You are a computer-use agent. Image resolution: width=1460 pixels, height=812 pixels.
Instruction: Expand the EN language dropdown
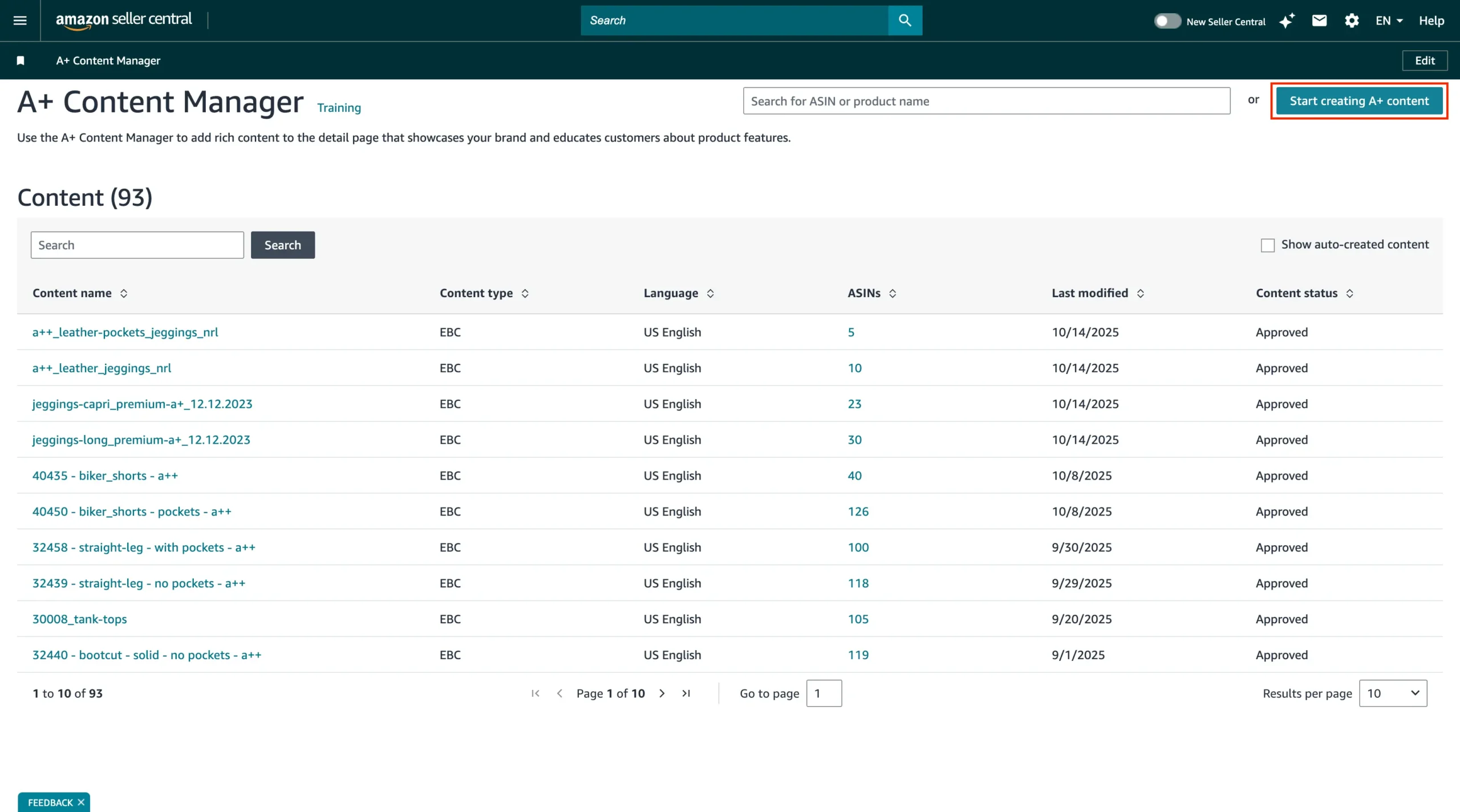pos(1389,21)
